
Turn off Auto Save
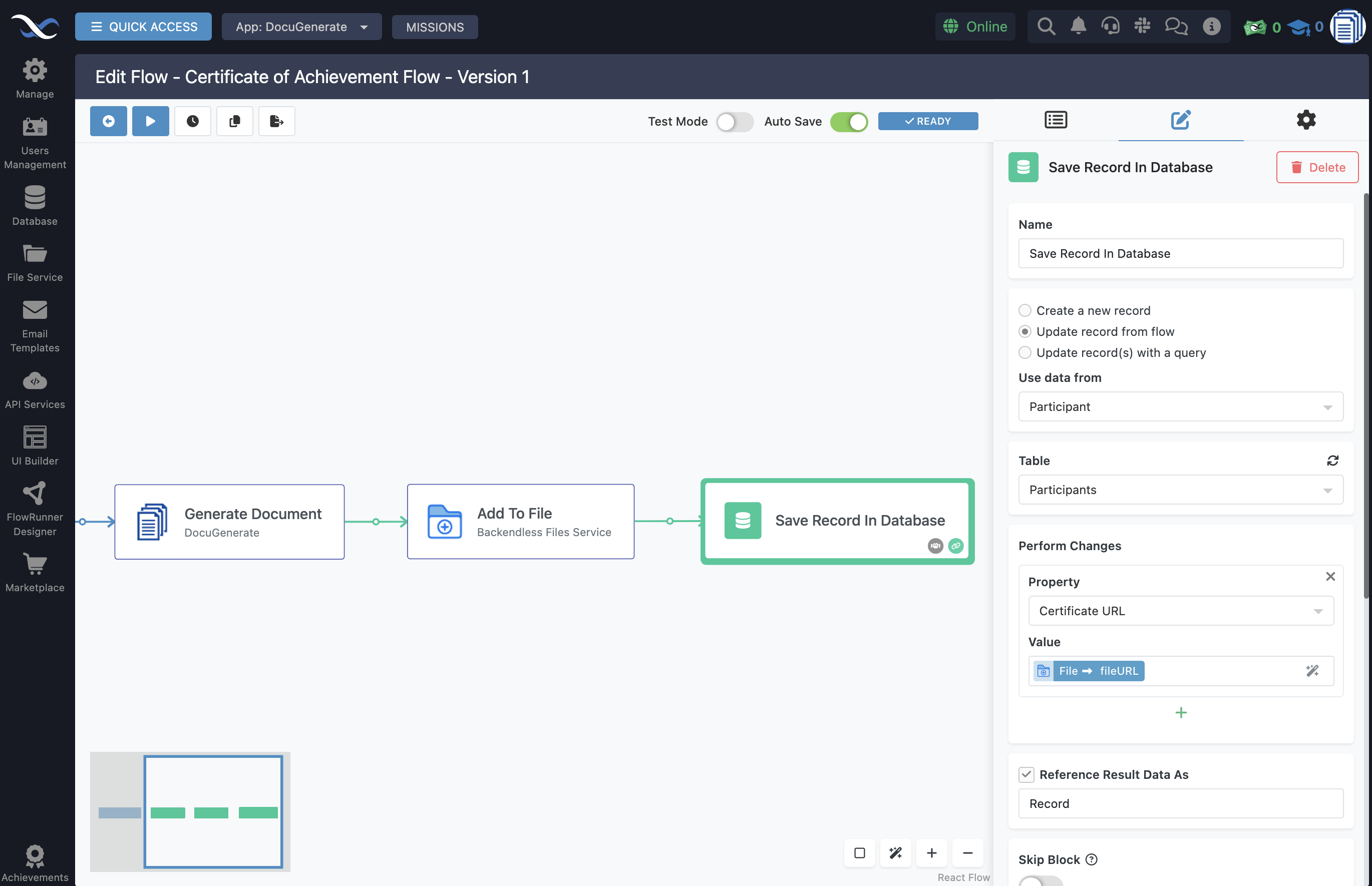click(849, 122)
